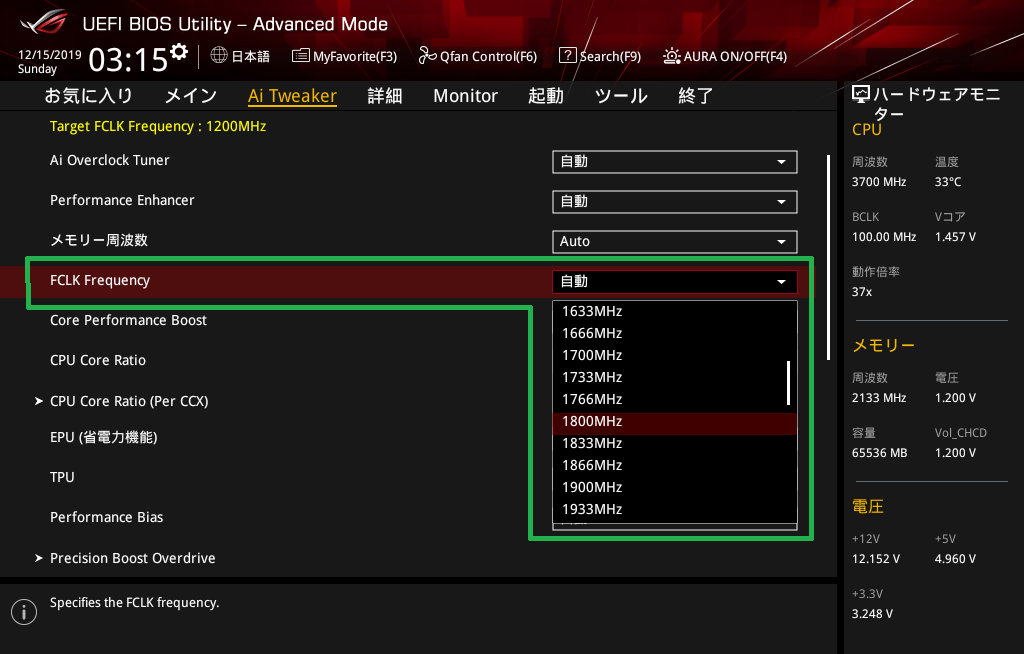The width and height of the screenshot is (1024, 654).
Task: Open the 詳細 tab
Action: pos(385,96)
